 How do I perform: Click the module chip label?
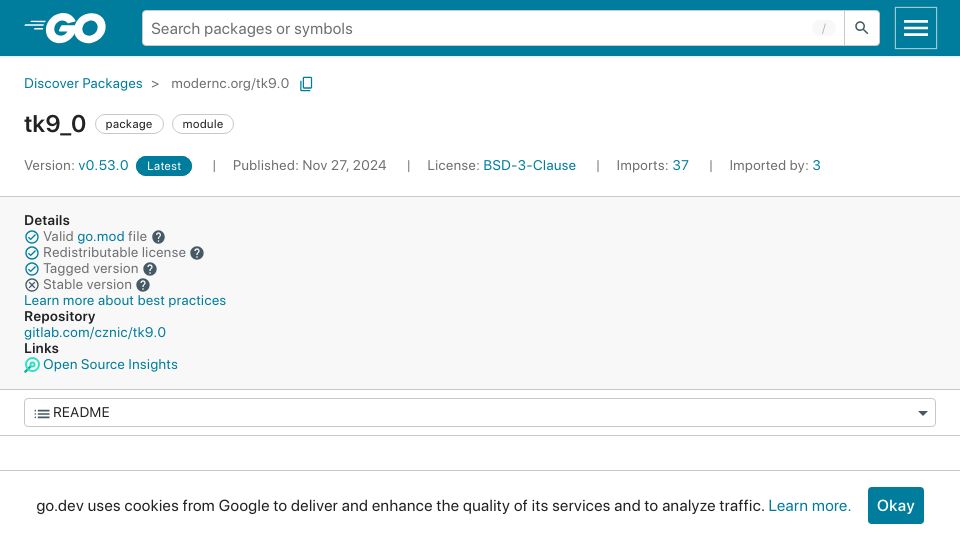point(203,124)
